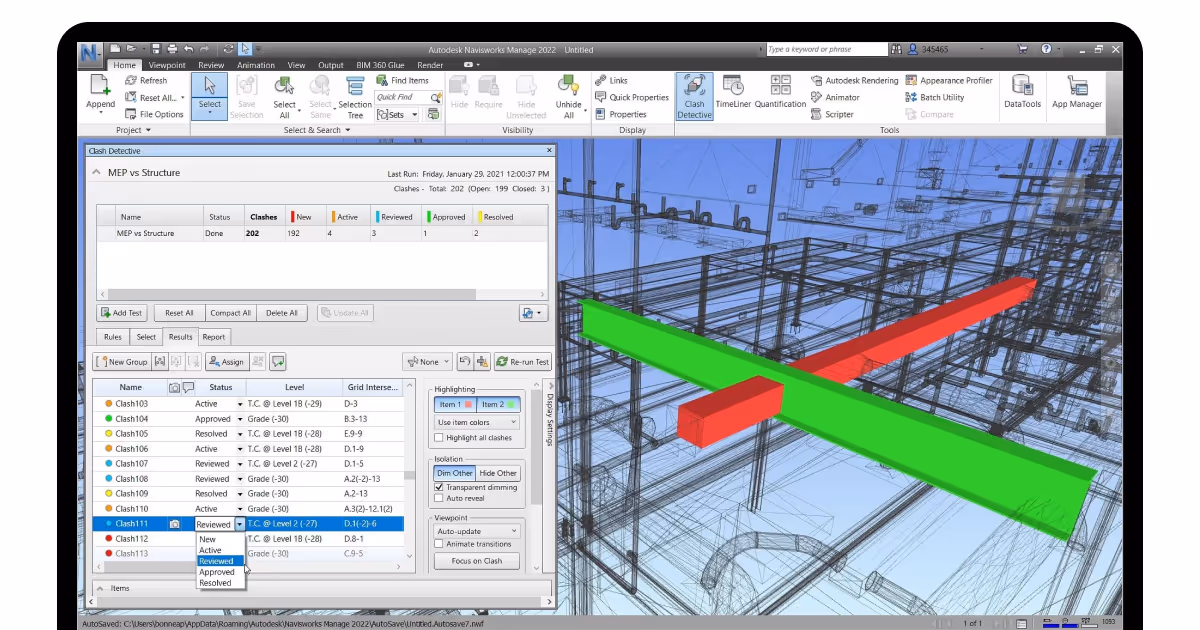Click the Focus on Clash button
The width and height of the screenshot is (1200, 630).
coord(477,561)
